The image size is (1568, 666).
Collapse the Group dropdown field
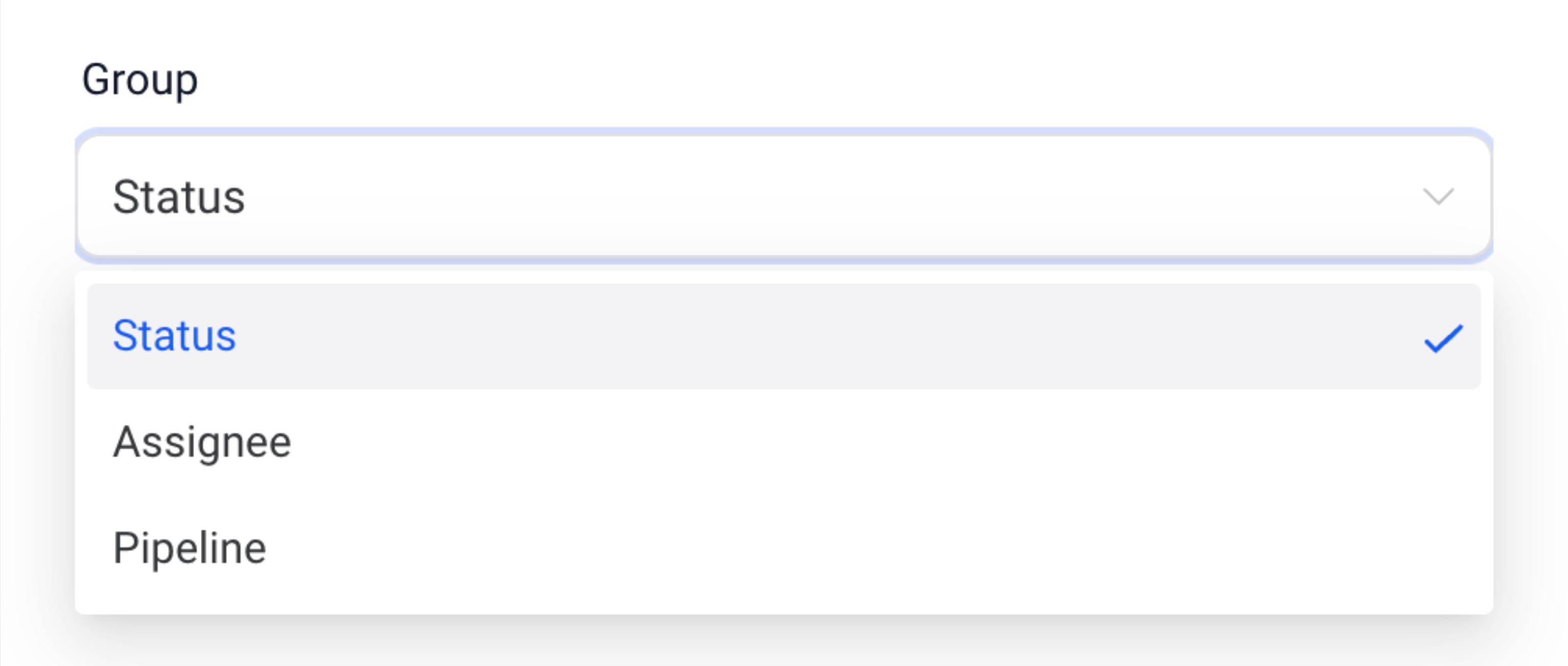pyautogui.click(x=784, y=196)
